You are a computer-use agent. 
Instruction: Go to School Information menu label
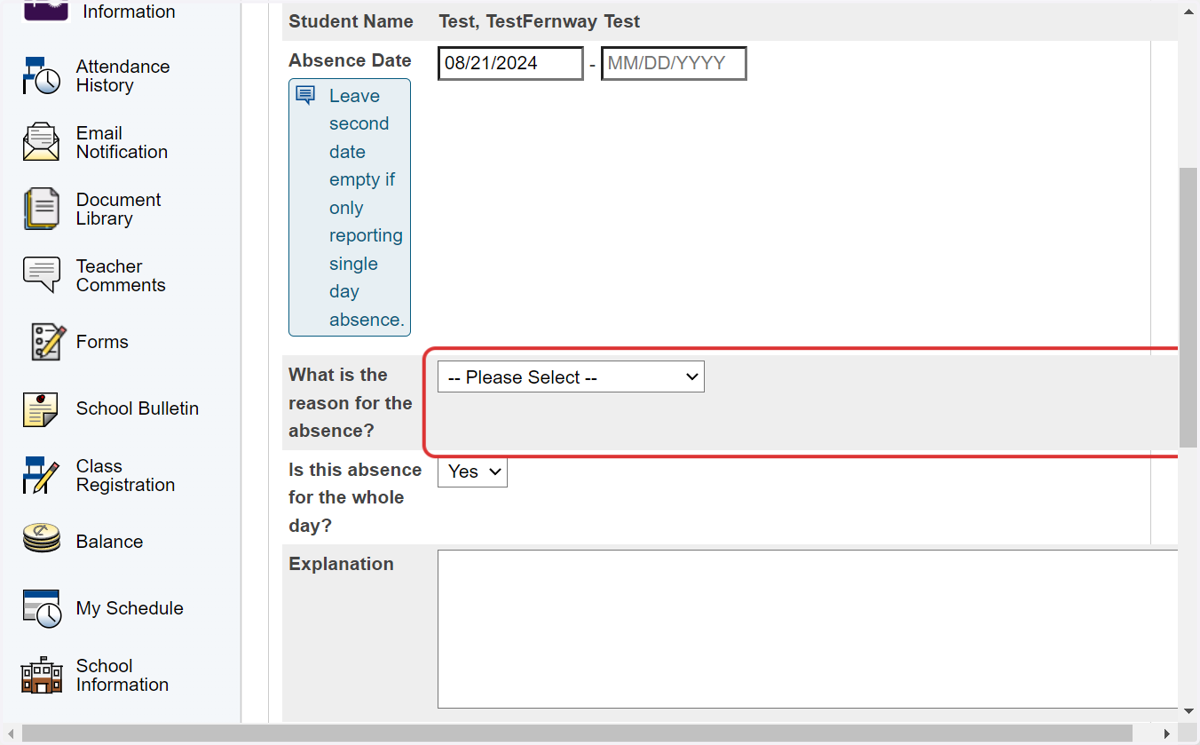122,675
